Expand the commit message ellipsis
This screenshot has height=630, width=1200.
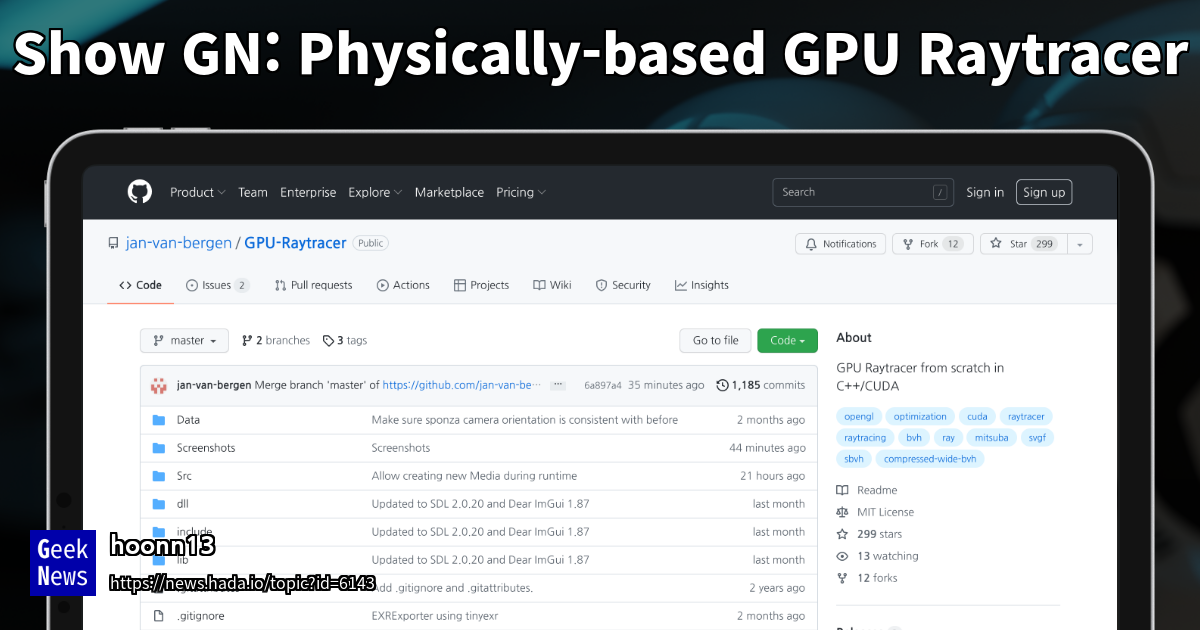557,384
